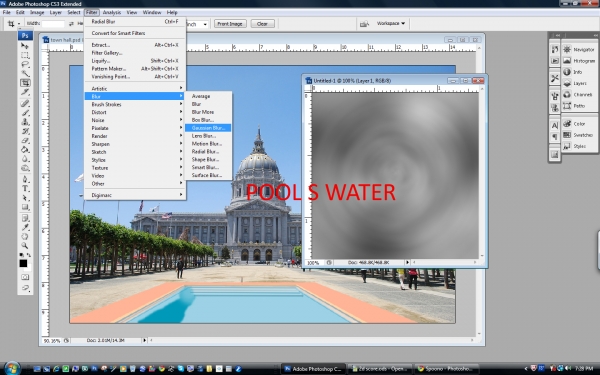Select the Lasso tool
The image size is (600, 375).
tap(25, 64)
